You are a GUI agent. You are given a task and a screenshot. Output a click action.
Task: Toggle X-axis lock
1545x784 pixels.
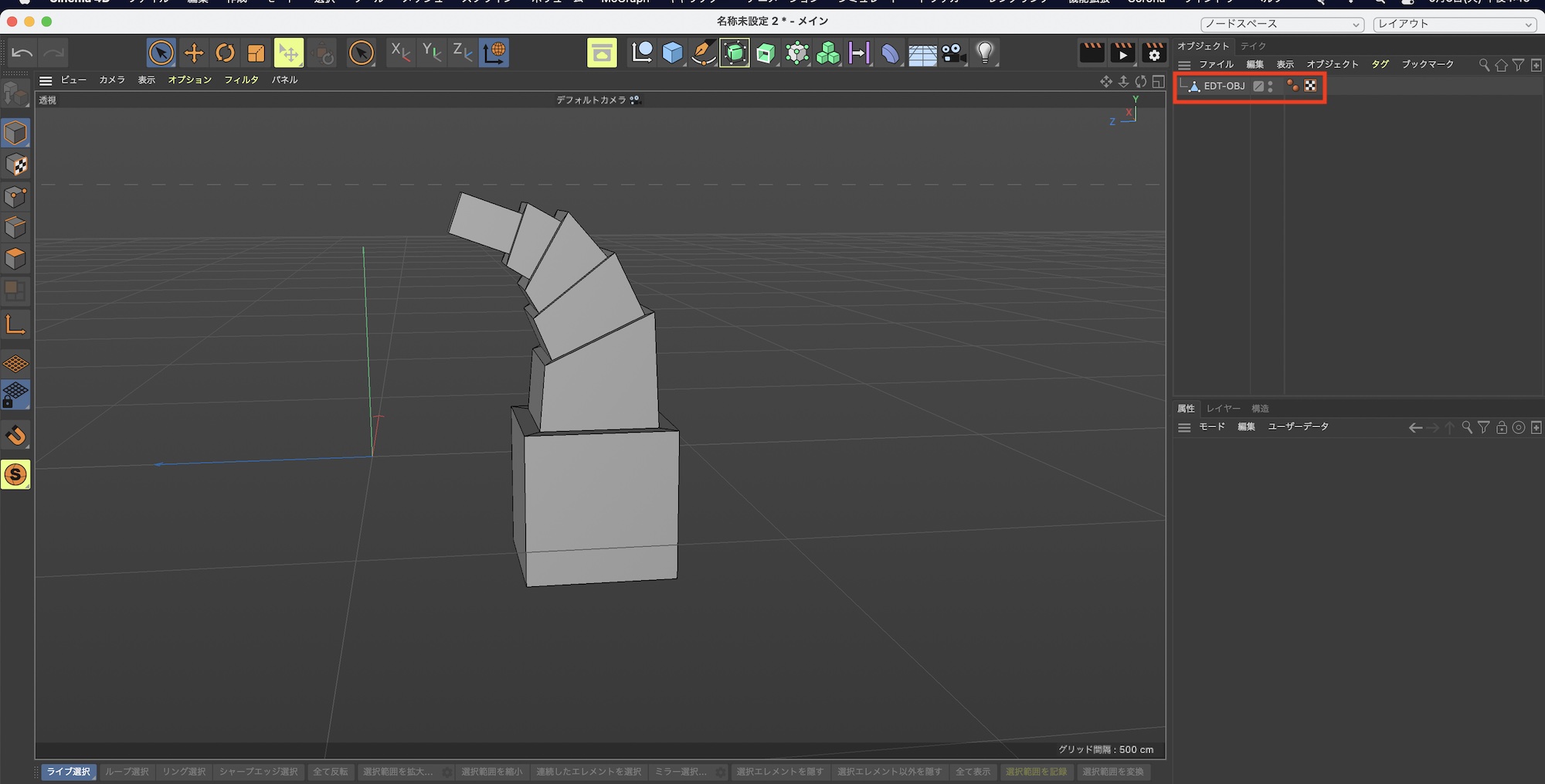click(400, 53)
